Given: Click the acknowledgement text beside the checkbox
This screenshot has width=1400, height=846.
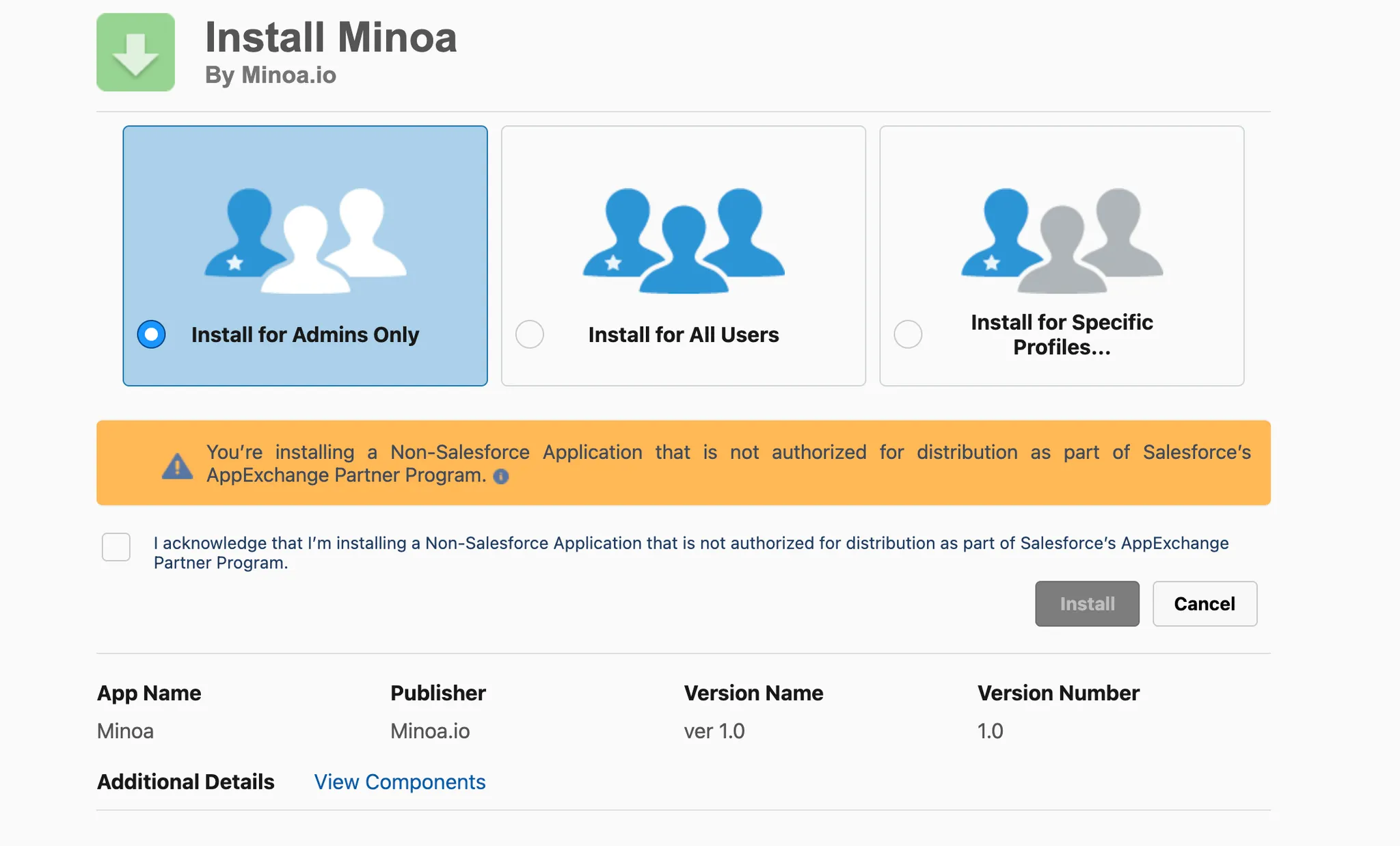Looking at the screenshot, I should pos(690,543).
